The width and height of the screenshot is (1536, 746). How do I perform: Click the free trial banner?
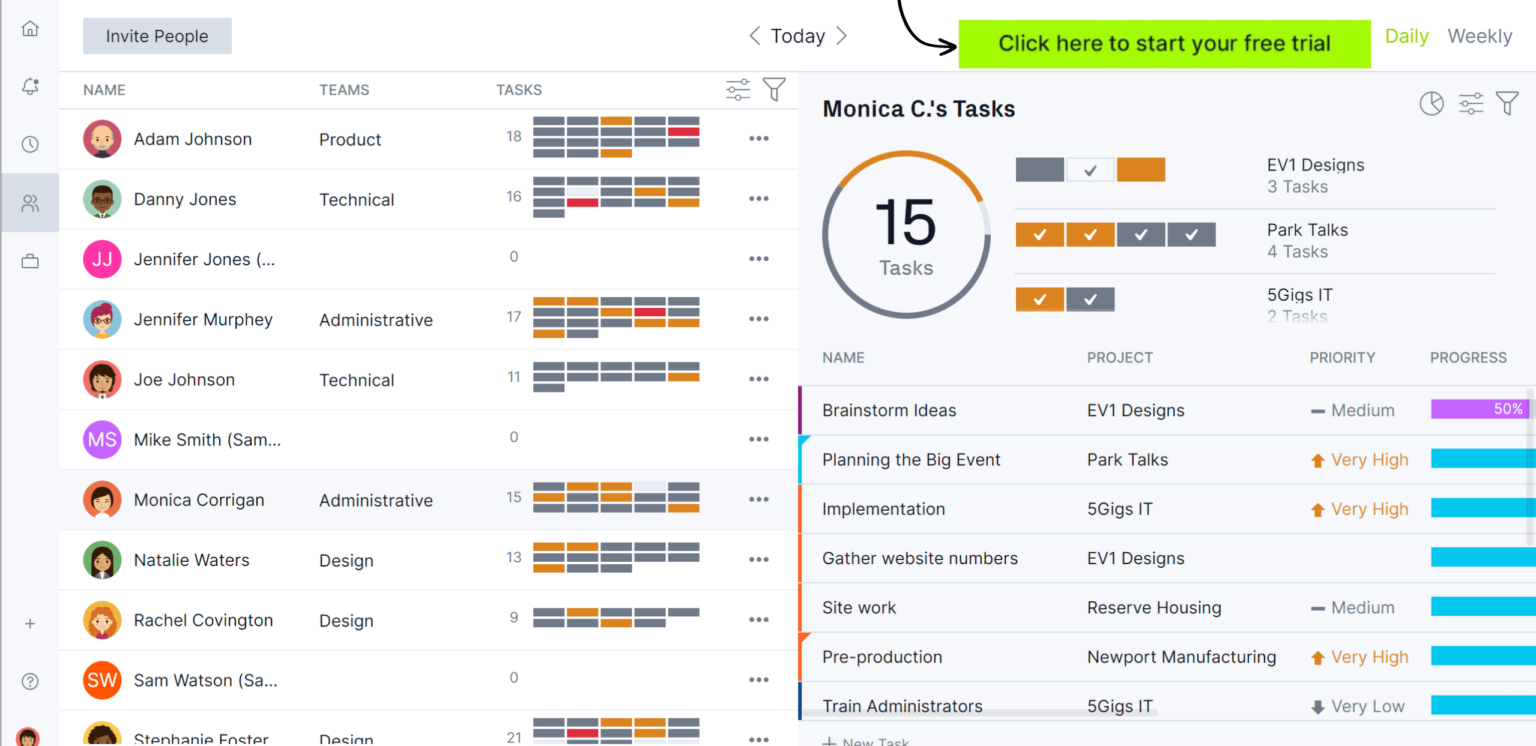1163,43
